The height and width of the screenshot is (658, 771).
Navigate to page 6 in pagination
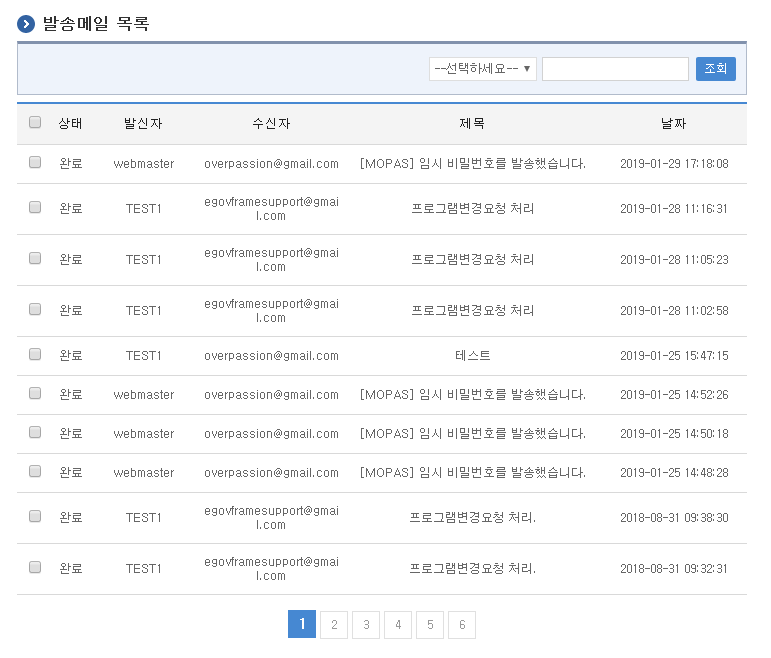(462, 625)
